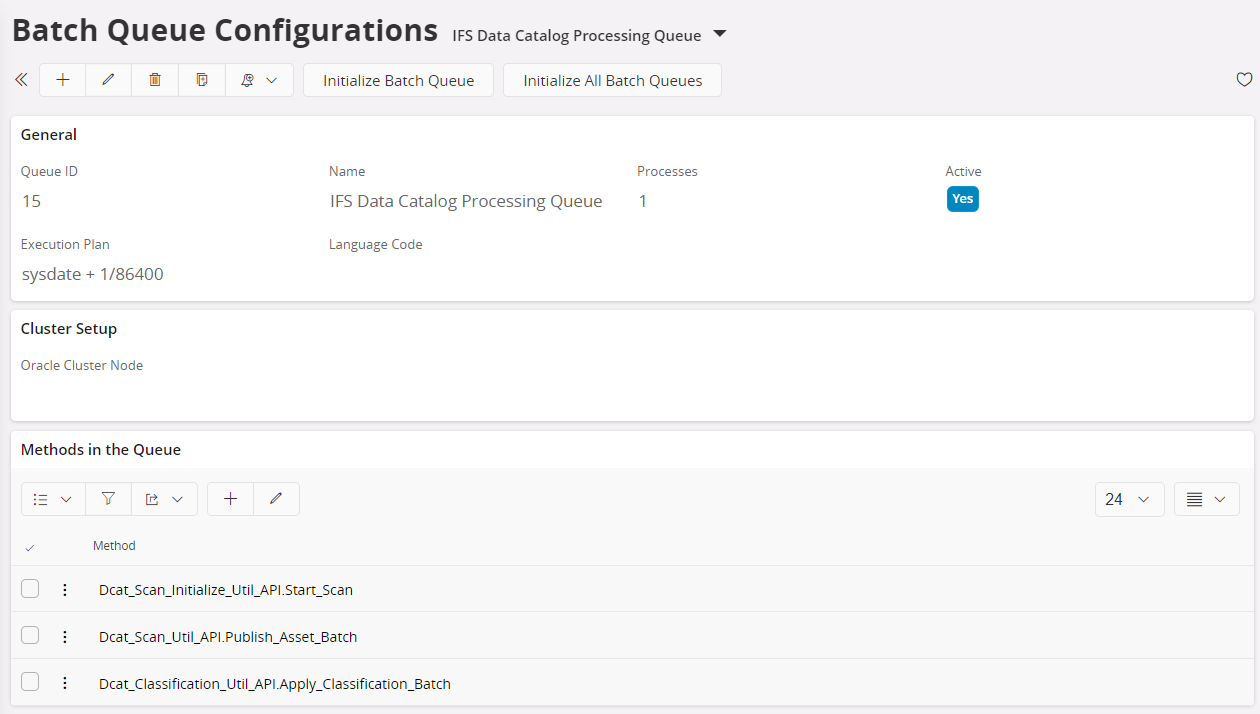Click the plus icon to add new queue
The width and height of the screenshot is (1260, 714).
63,80
